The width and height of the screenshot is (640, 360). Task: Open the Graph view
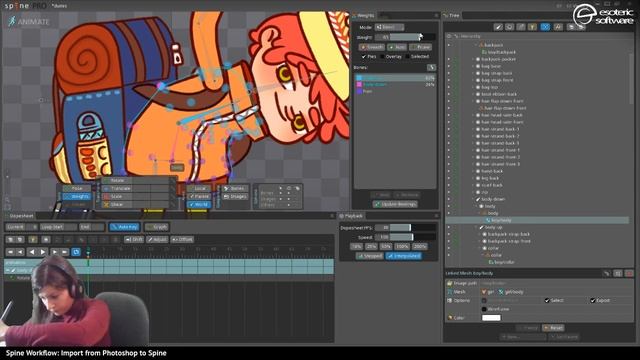(x=157, y=227)
